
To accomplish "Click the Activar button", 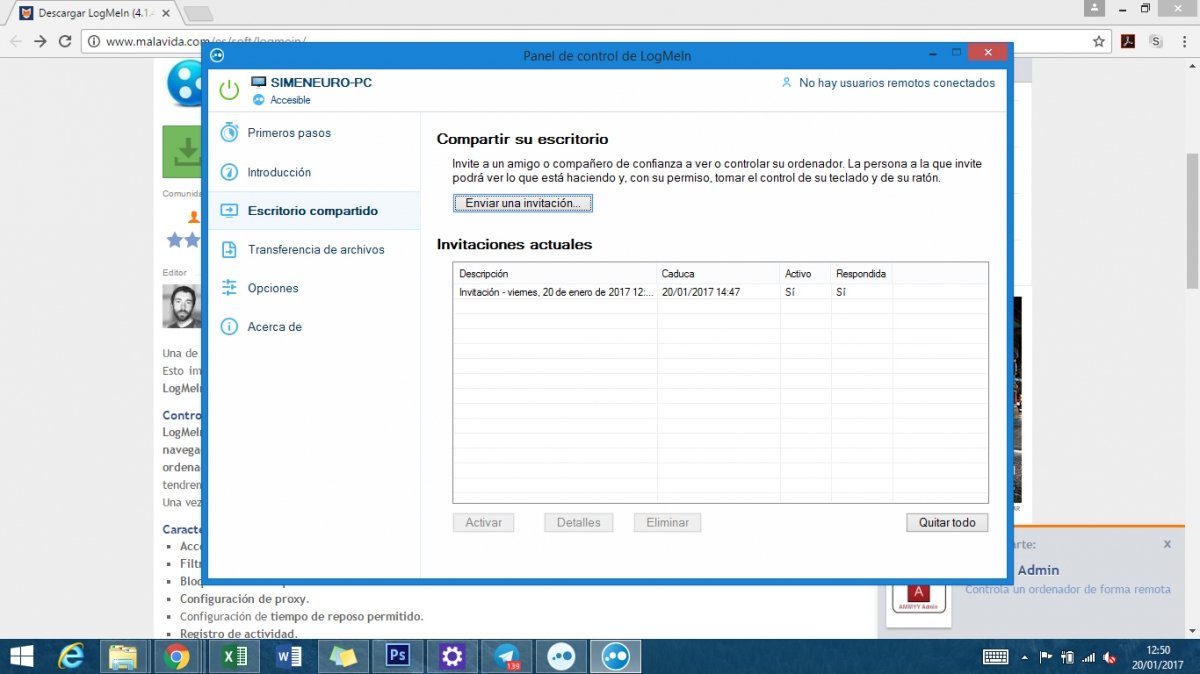I will point(483,523).
